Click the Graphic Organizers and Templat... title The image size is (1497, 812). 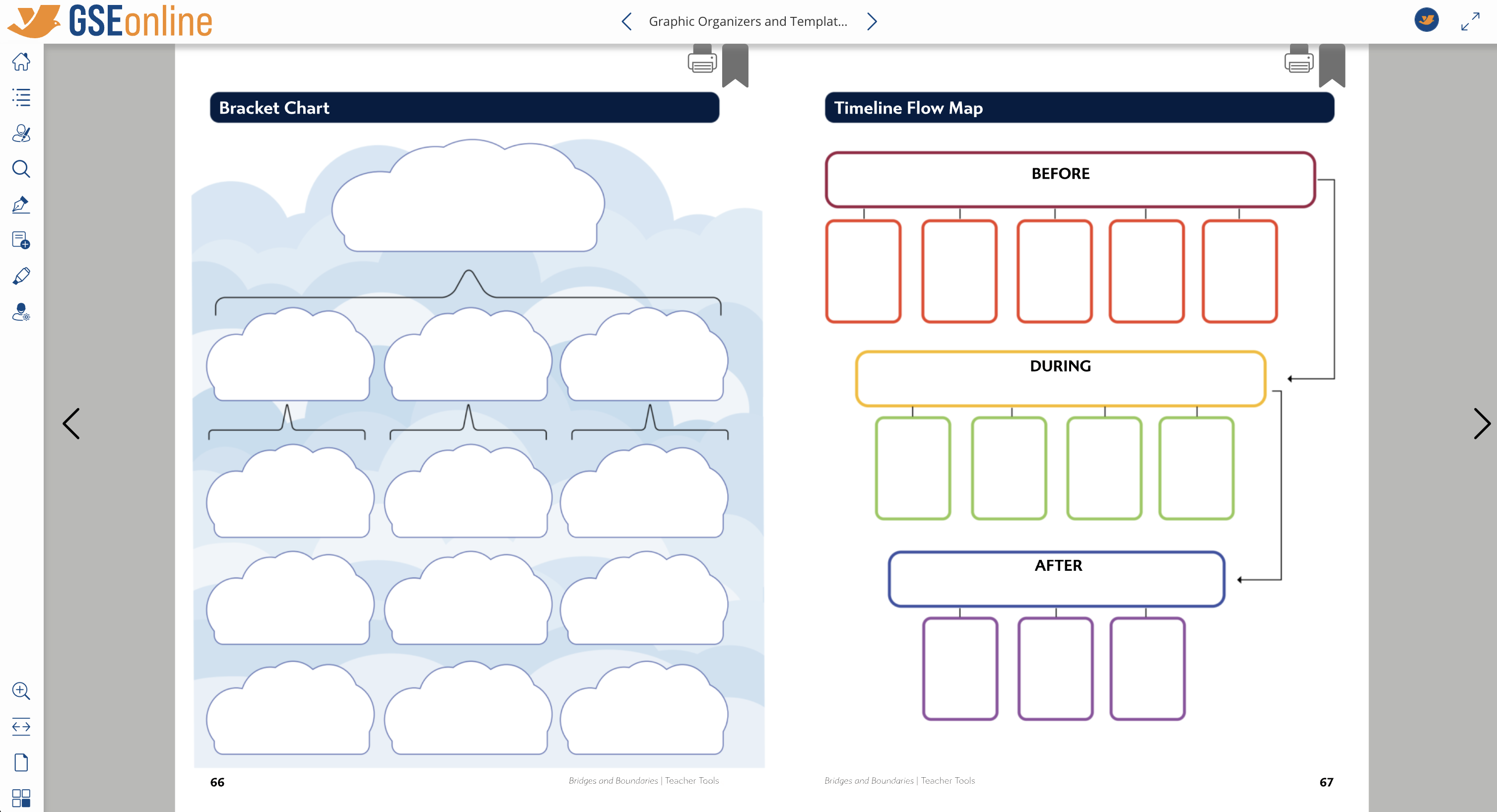click(748, 21)
